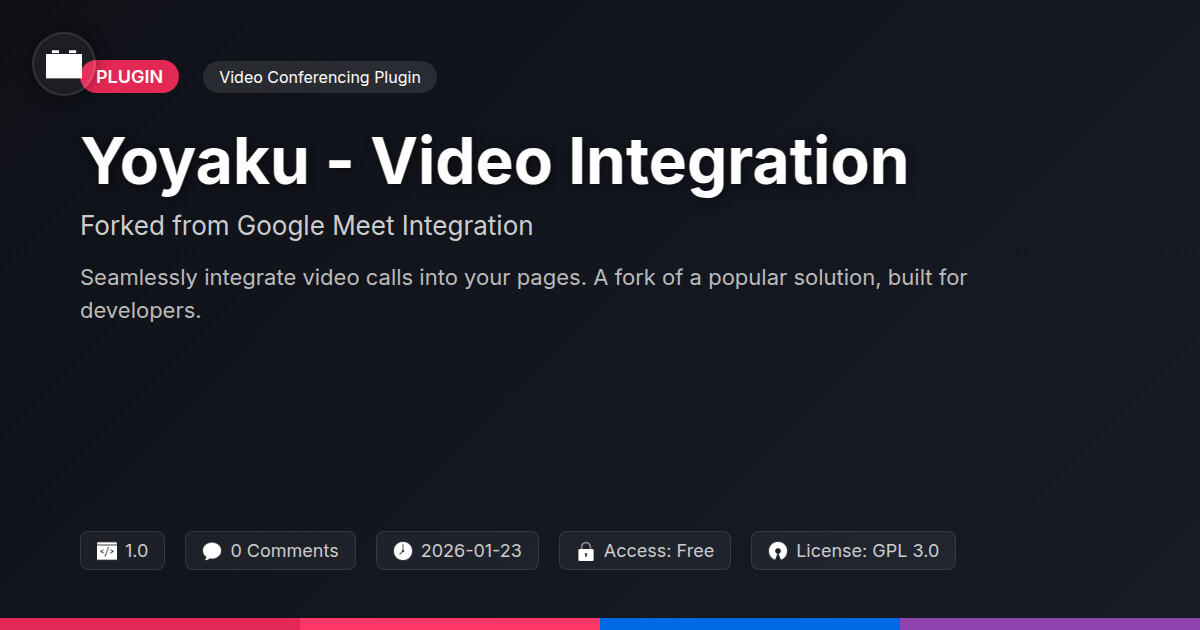The image size is (1200, 630).
Task: Click the 1.0 version label
Action: (x=136, y=551)
